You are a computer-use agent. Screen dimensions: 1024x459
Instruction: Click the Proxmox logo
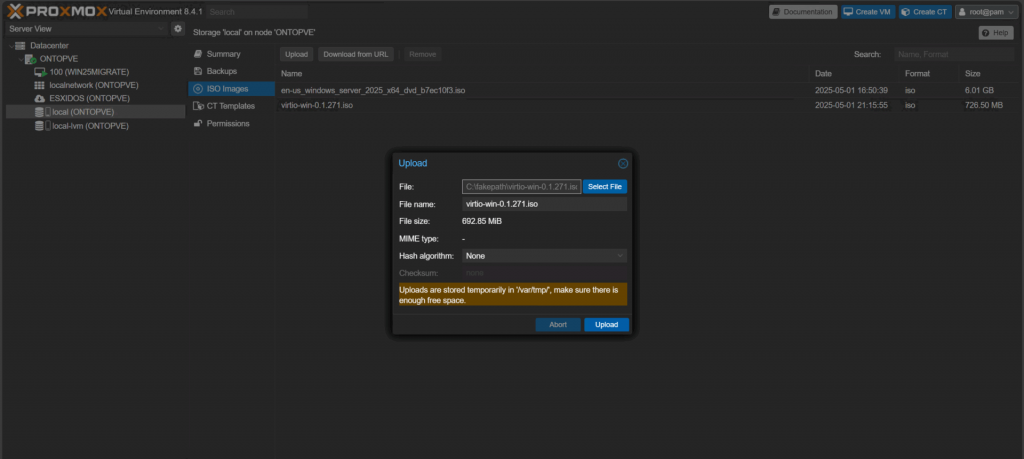(56, 11)
